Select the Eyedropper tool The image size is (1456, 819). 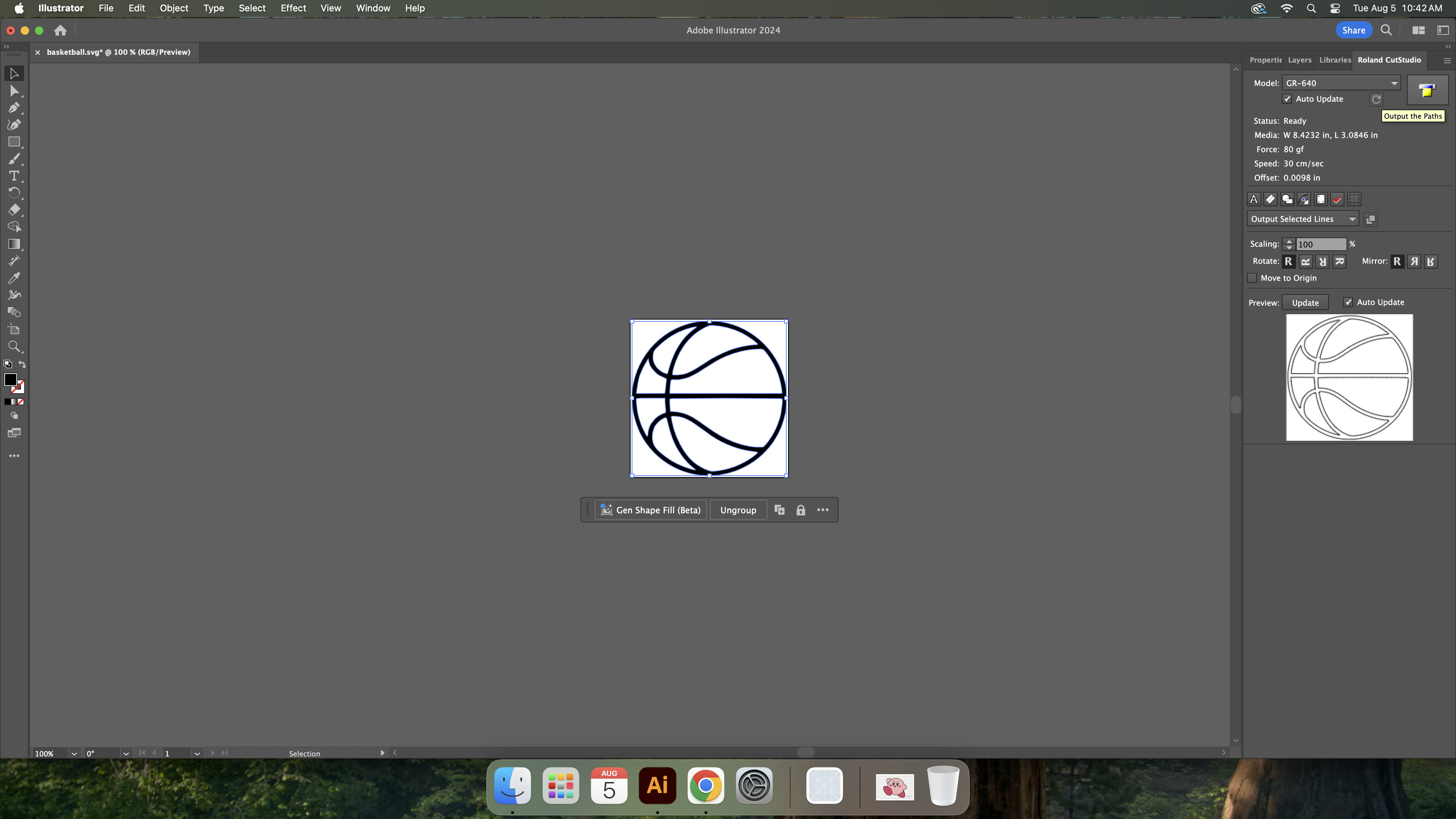14,278
